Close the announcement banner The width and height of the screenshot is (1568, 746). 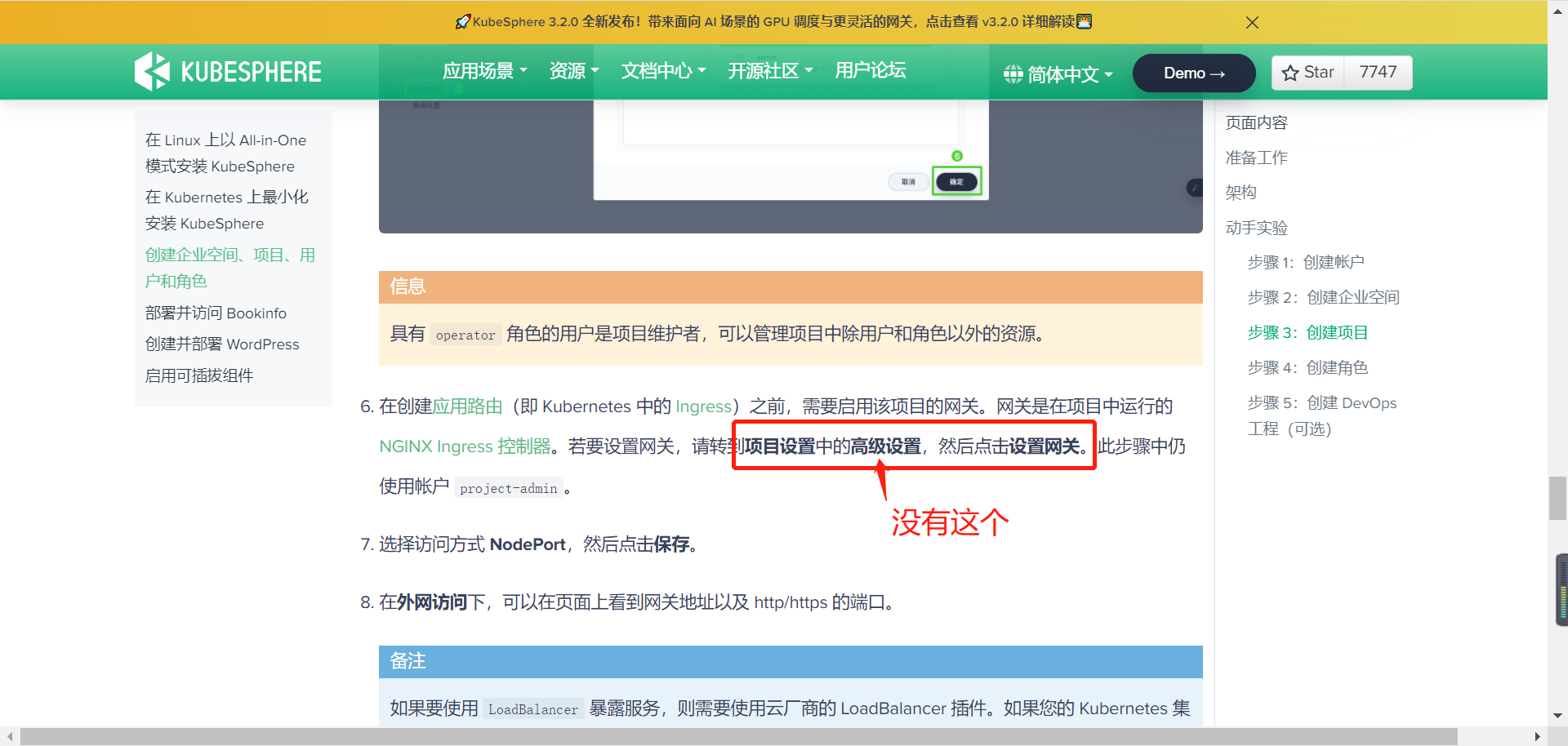point(1252,23)
